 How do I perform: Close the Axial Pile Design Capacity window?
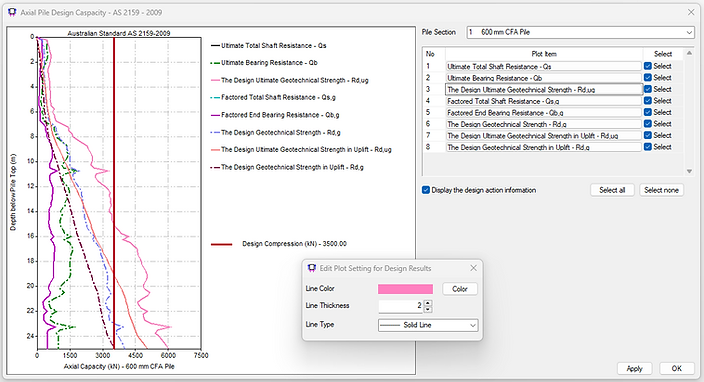tap(691, 12)
